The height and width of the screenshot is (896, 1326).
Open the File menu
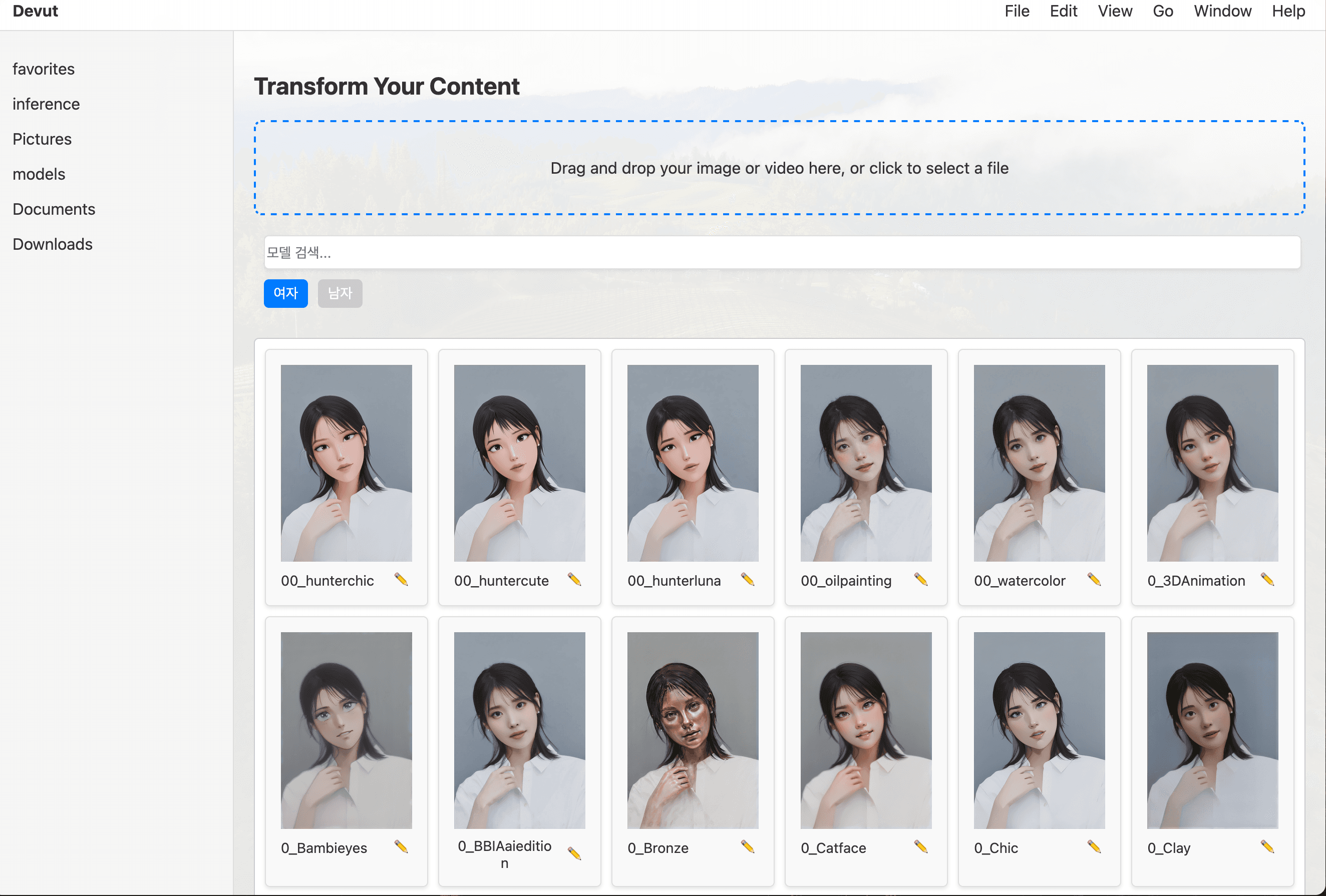tap(1017, 11)
